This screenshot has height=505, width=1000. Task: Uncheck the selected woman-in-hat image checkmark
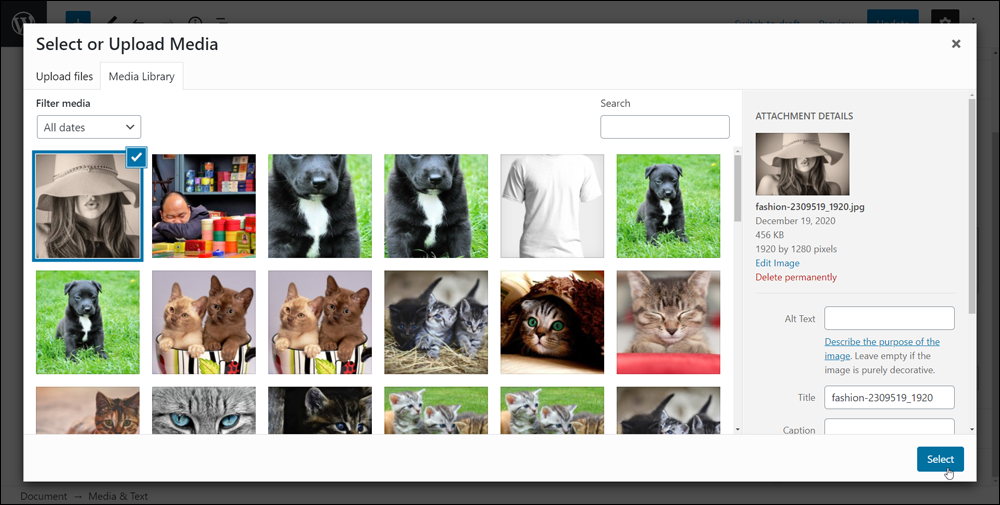click(x=136, y=157)
